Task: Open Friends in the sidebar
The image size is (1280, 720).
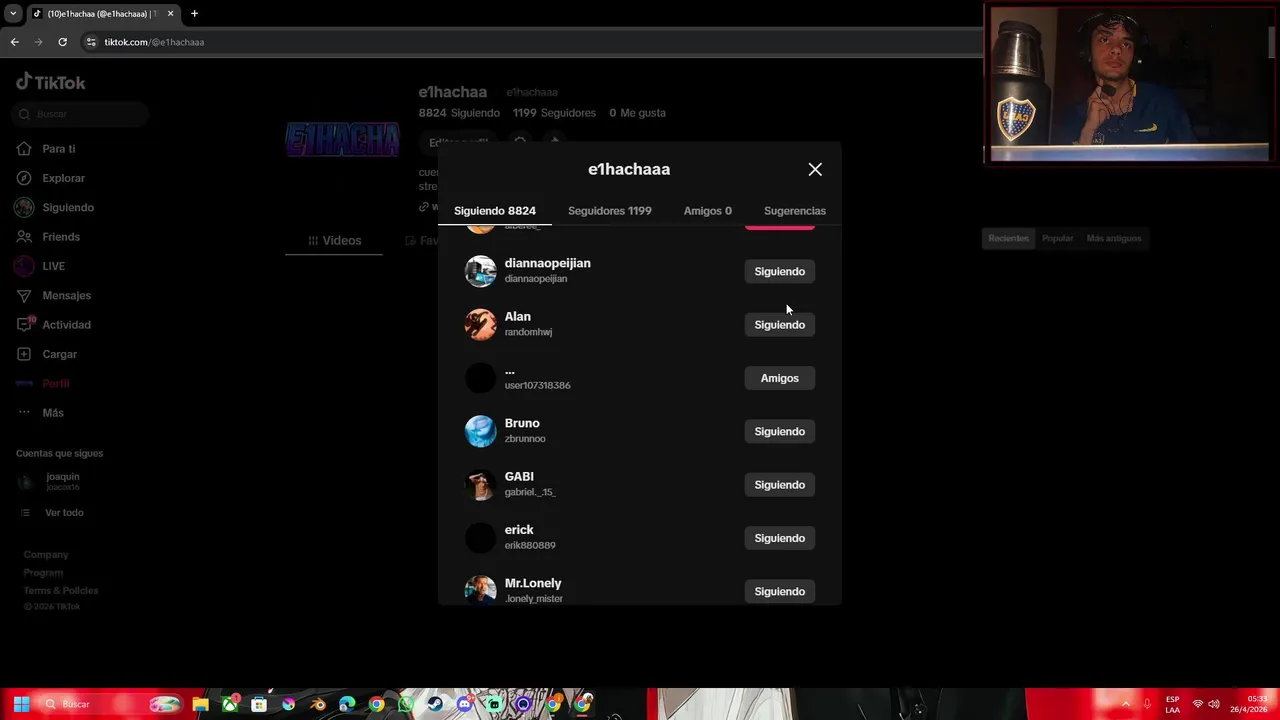Action: pos(60,237)
